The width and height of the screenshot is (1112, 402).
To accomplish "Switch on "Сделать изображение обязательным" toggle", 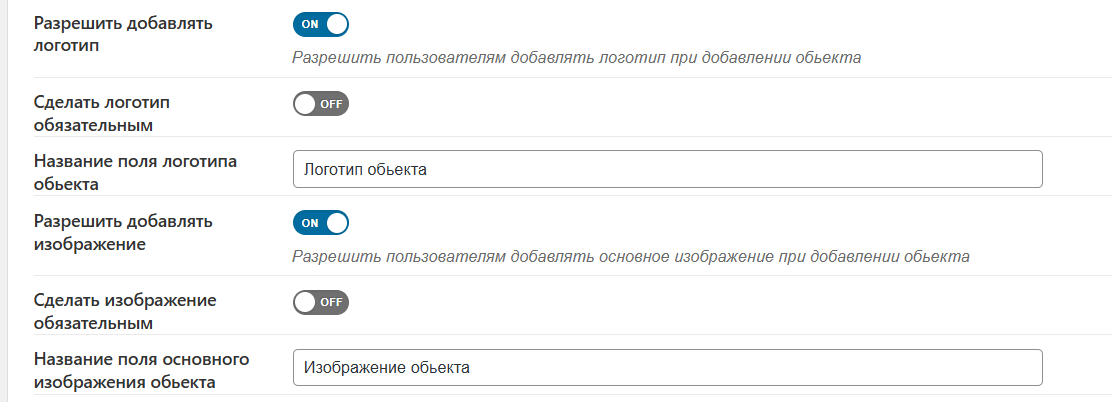I will pos(320,302).
